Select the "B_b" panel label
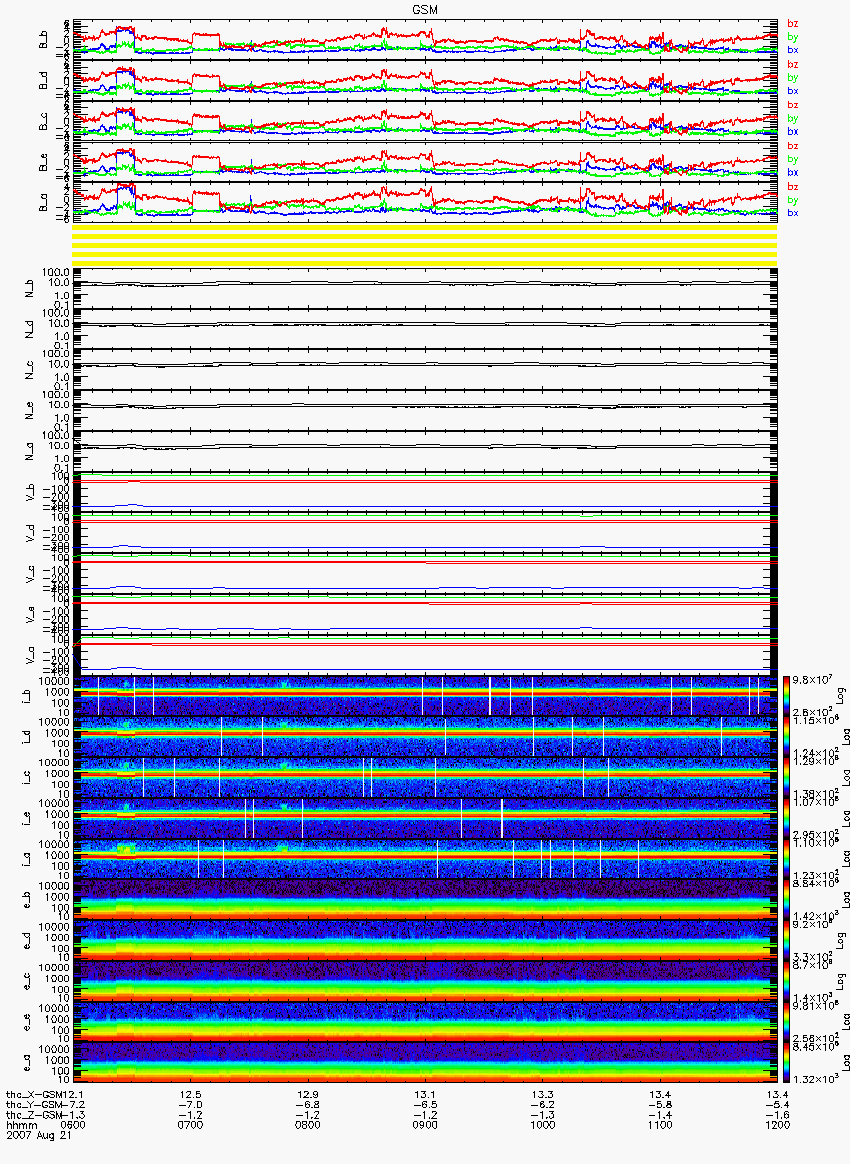 click(42, 39)
